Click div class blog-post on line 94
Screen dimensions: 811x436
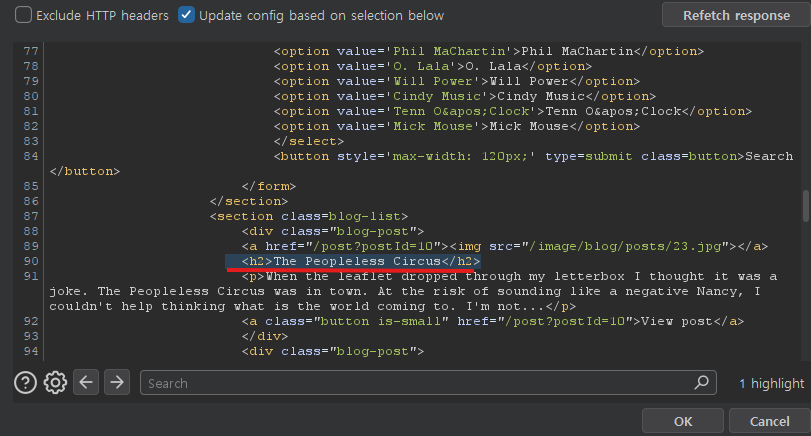(333, 351)
